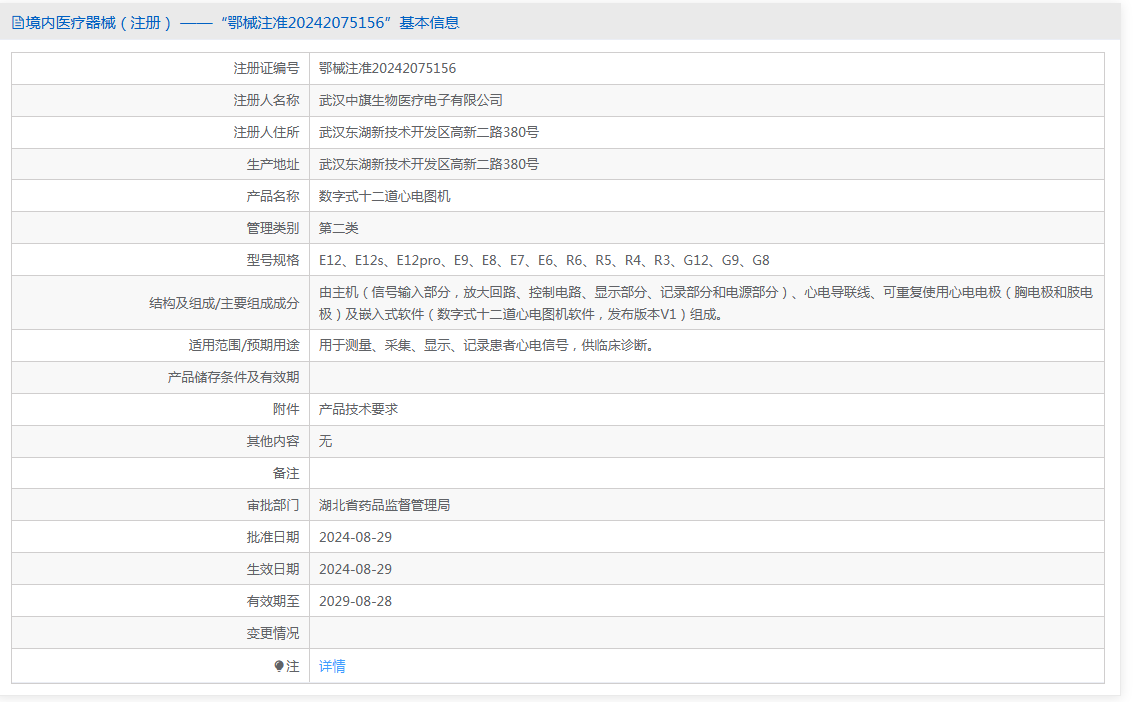Select the page title 境内医疗器械（注册）基本信息
This screenshot has height=702, width=1139.
click(x=243, y=23)
